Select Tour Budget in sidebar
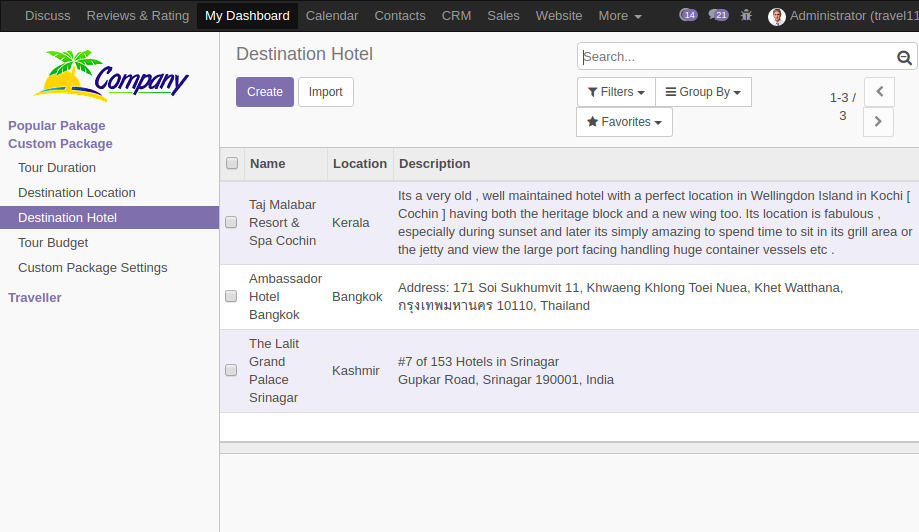Image resolution: width=919 pixels, height=532 pixels. coord(53,243)
